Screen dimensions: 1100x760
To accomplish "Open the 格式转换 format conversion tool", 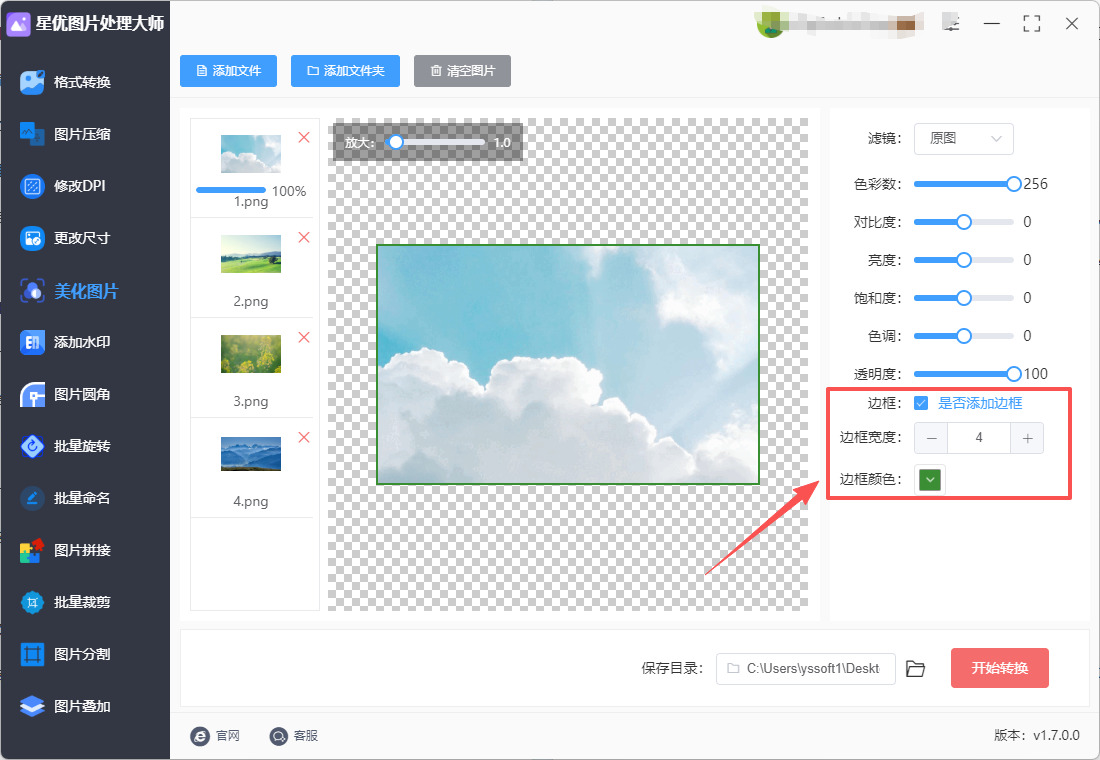I will point(32,82).
